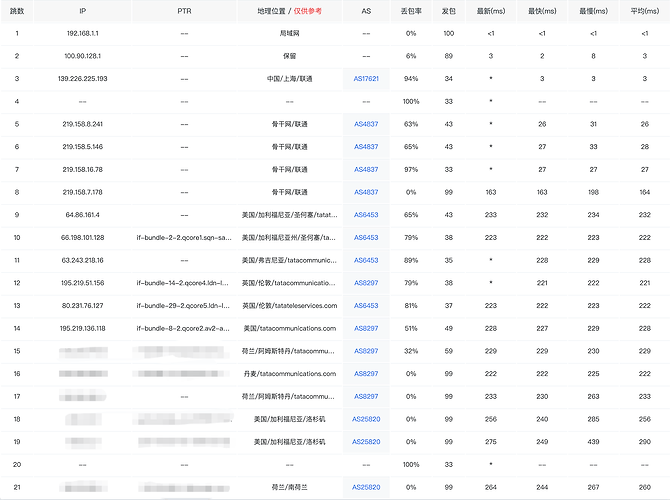Viewport: 670px width, 500px height.
Task: Open AS6453 link for 80.231.76.127
Action: click(366, 305)
